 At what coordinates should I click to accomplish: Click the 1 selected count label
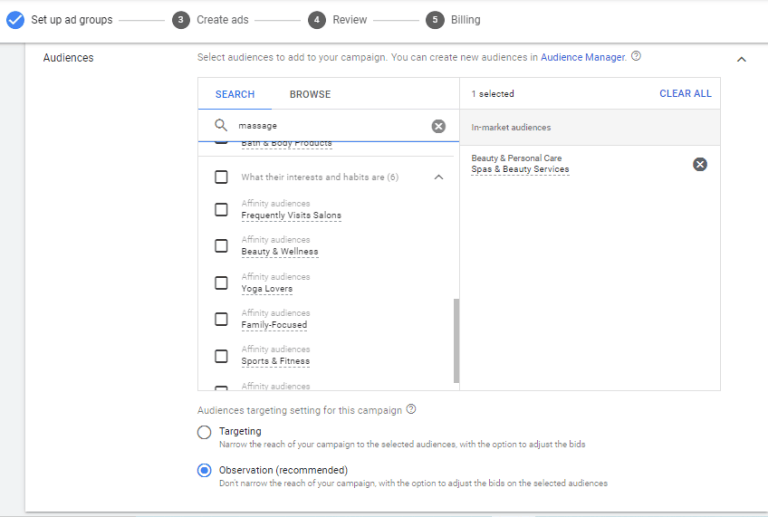click(x=493, y=94)
